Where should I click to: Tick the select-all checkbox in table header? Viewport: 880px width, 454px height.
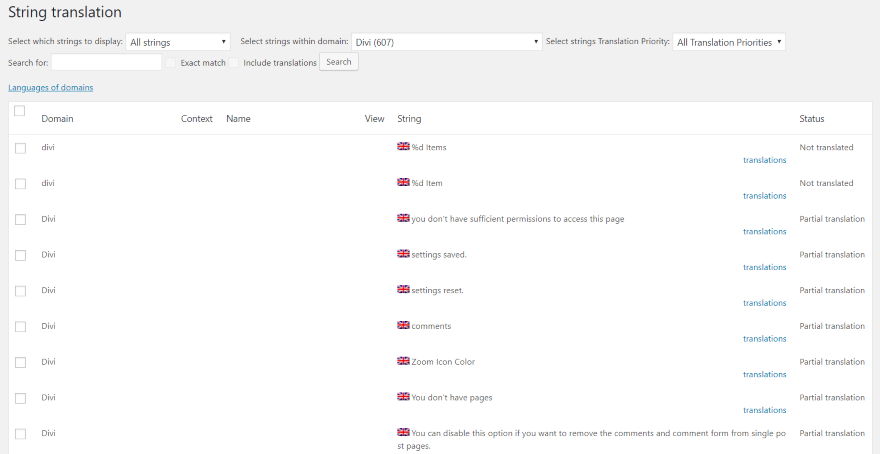click(20, 111)
